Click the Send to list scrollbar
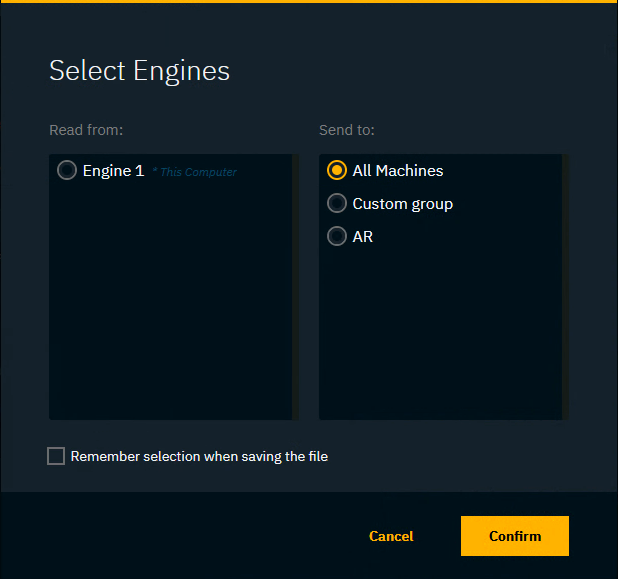The image size is (618, 579). click(x=565, y=287)
